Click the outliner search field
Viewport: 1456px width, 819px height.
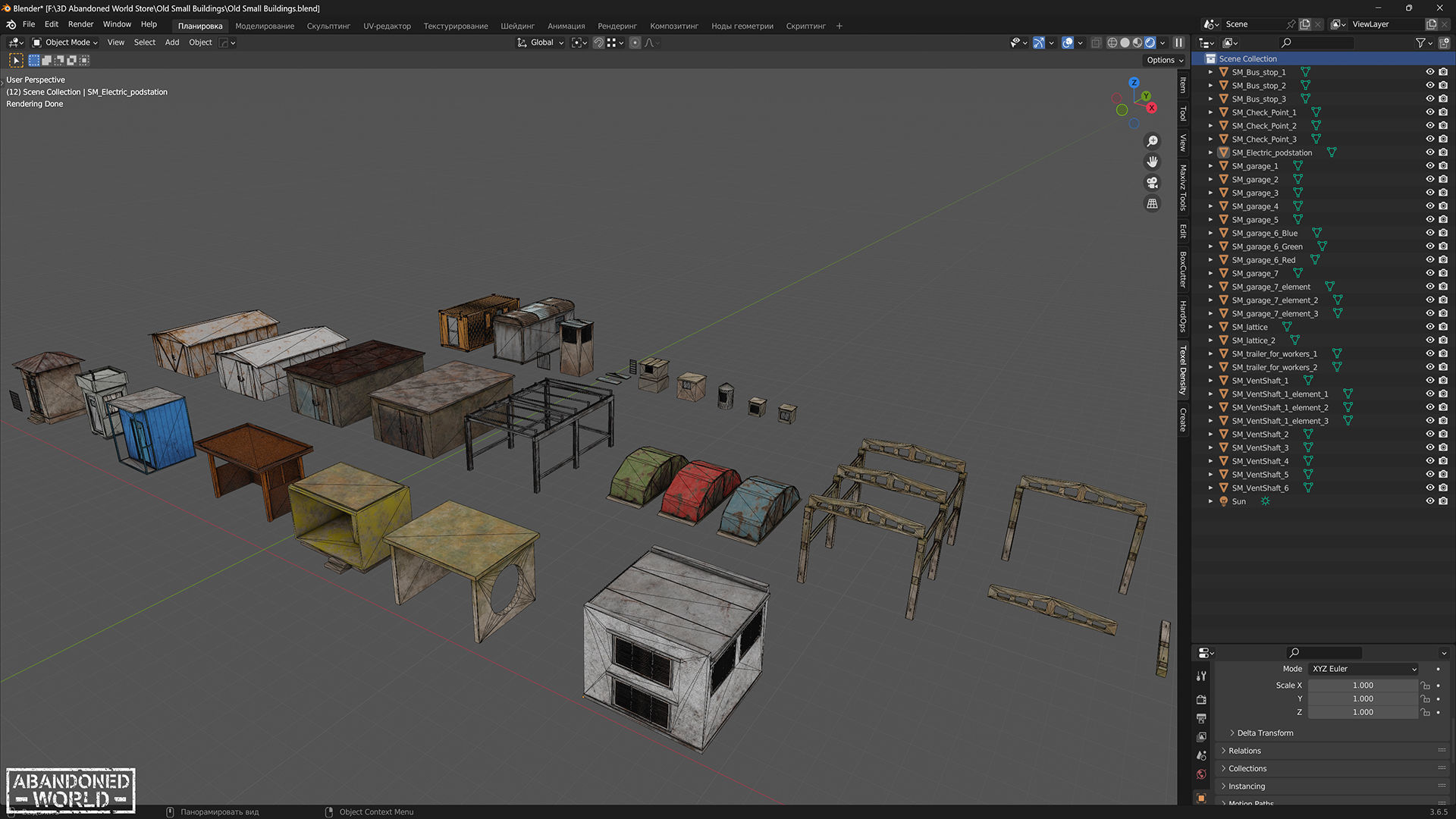tap(1316, 43)
